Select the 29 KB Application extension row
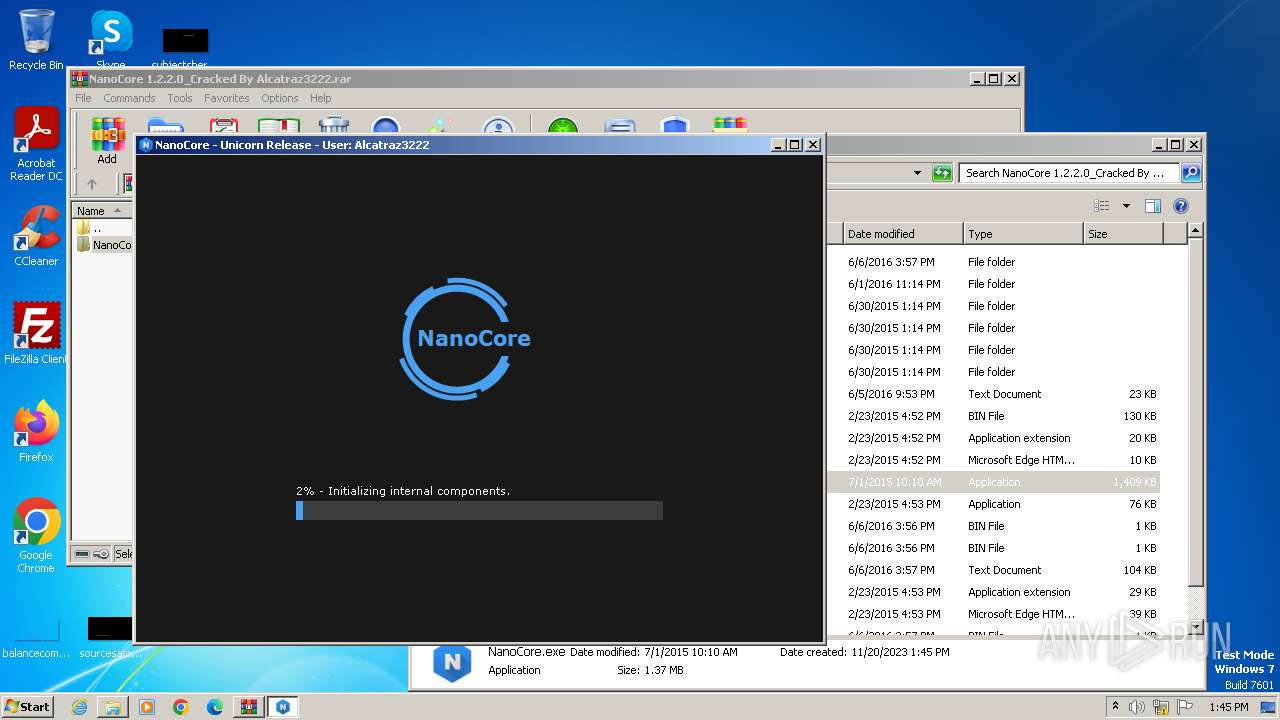Image resolution: width=1280 pixels, height=720 pixels. pyautogui.click(x=993, y=592)
